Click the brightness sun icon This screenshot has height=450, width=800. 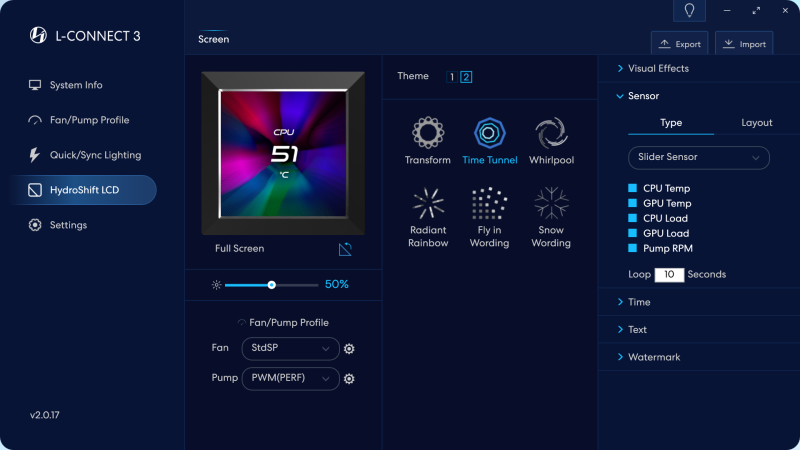coord(216,285)
